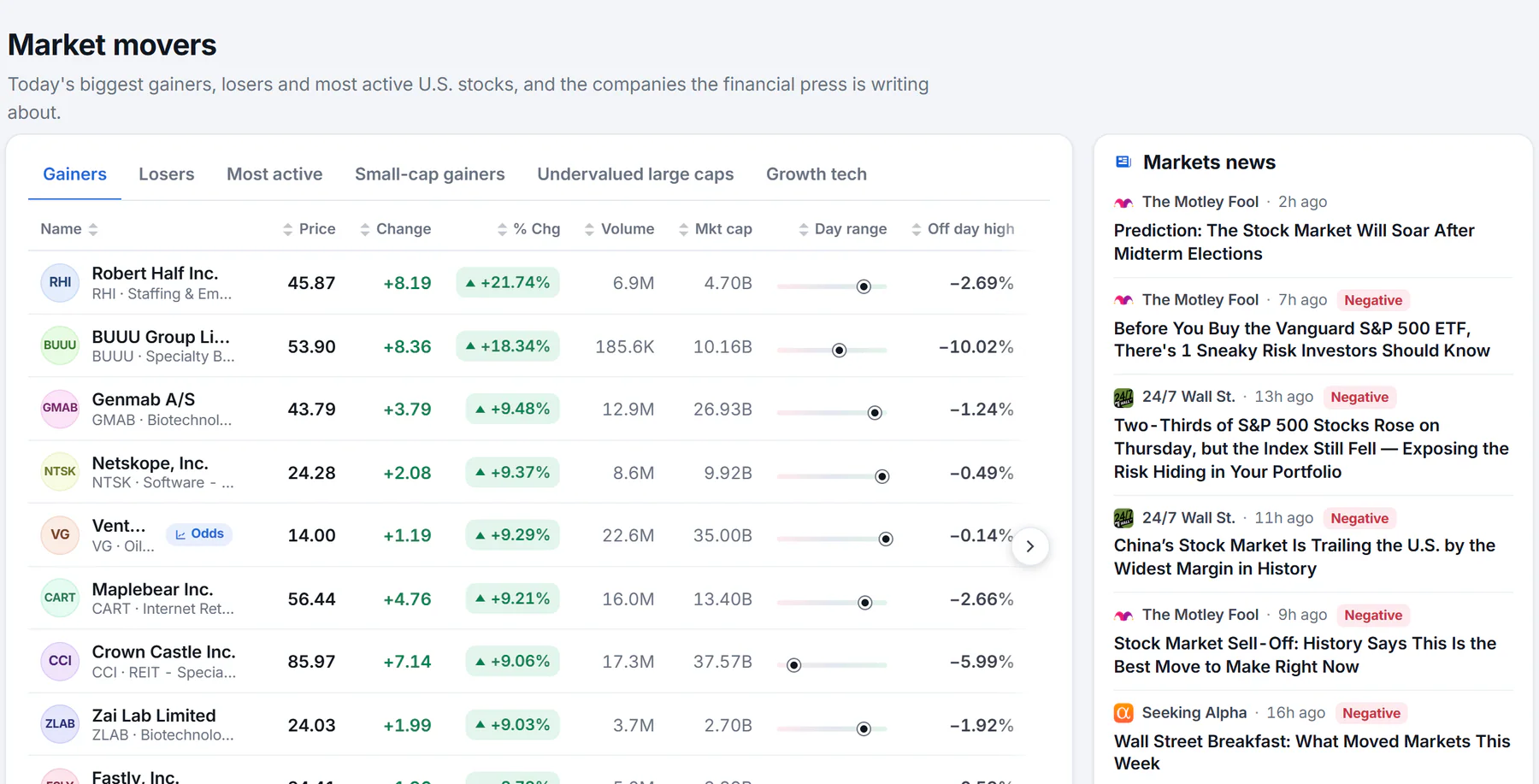
Task: Click the RHI ticker badge icon
Action: 60,283
